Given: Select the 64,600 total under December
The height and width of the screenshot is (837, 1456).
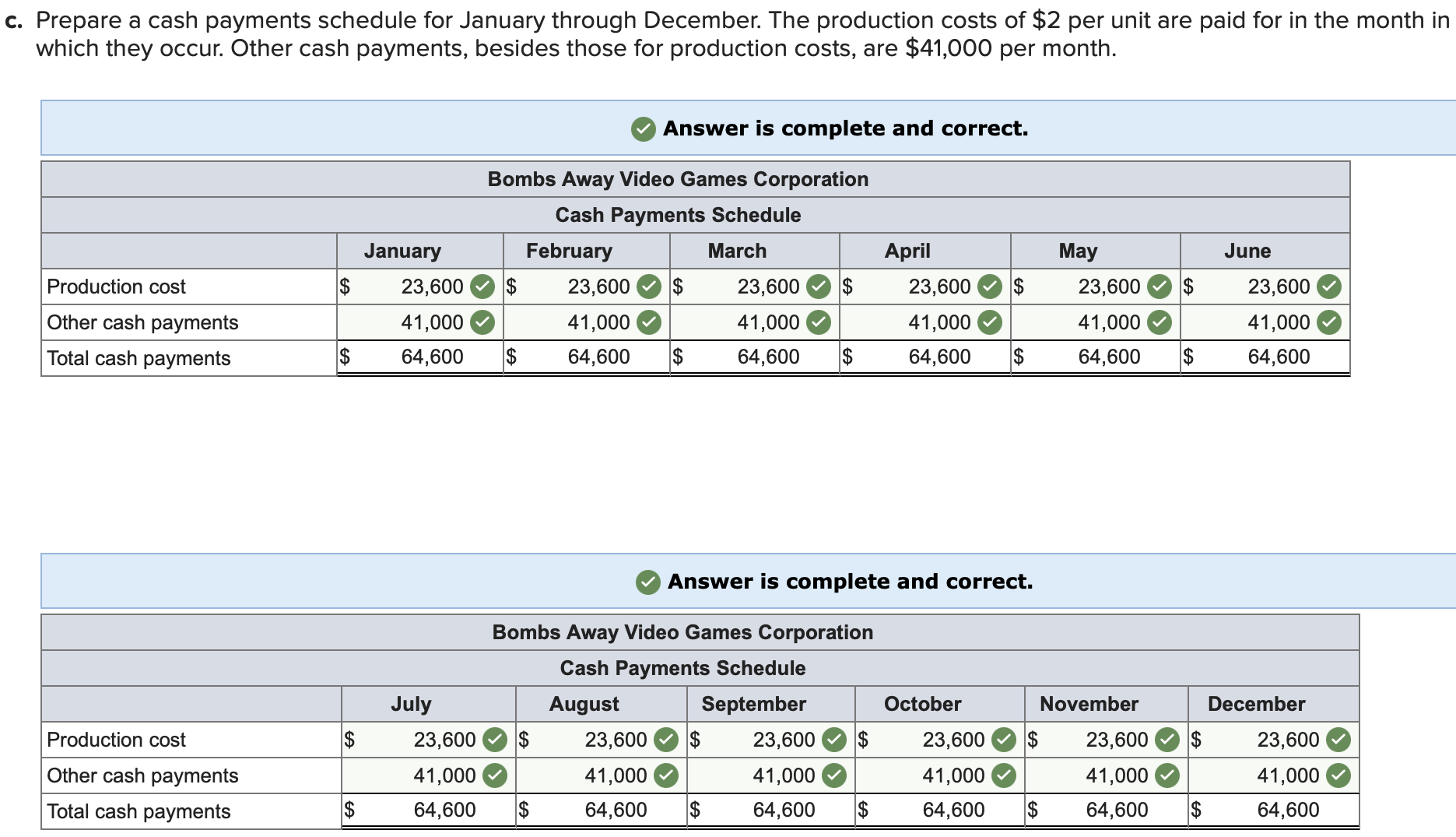Looking at the screenshot, I should pyautogui.click(x=1289, y=810).
